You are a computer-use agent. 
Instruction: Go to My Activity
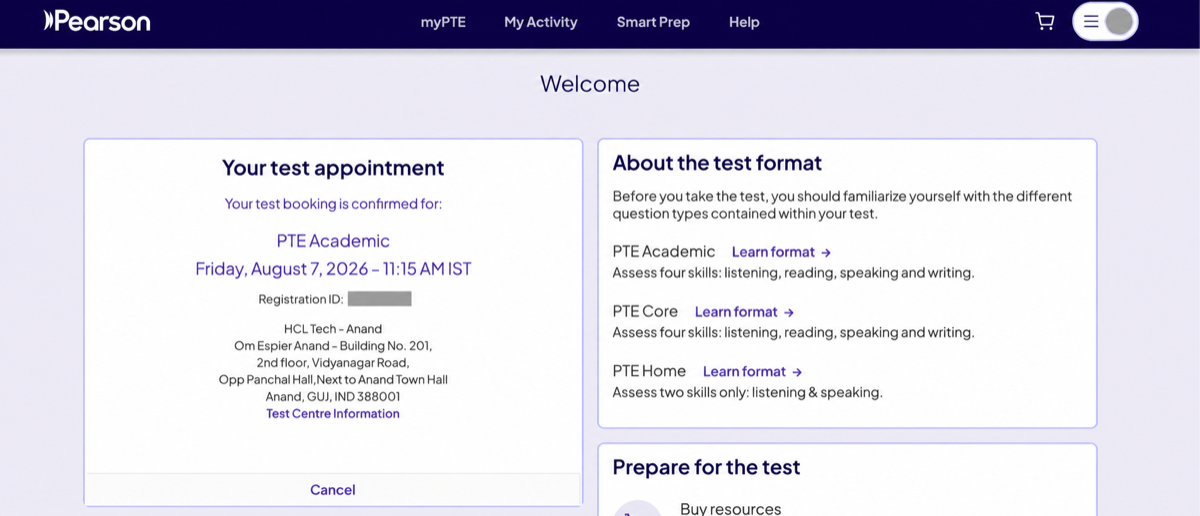541,22
